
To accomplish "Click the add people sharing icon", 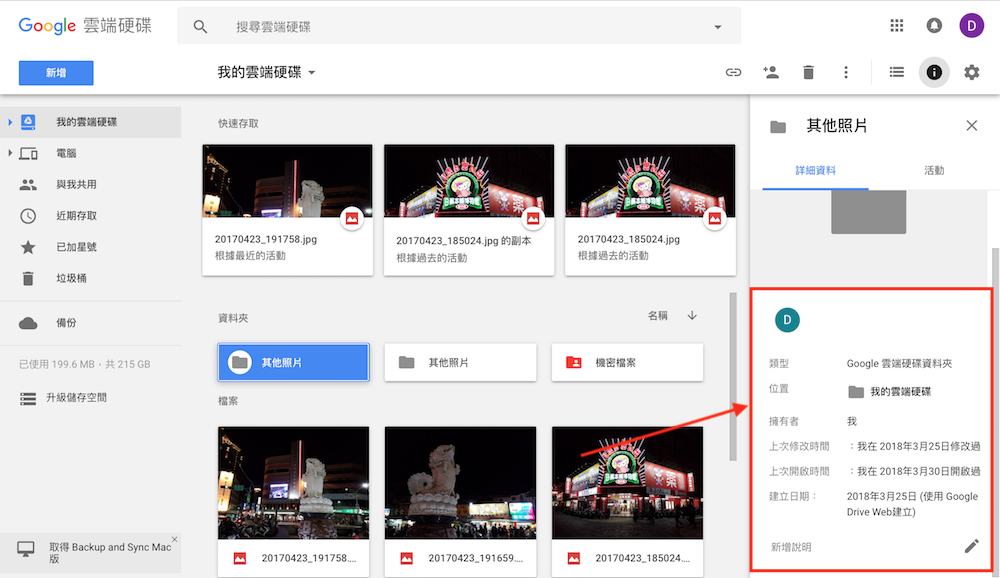I will (770, 72).
